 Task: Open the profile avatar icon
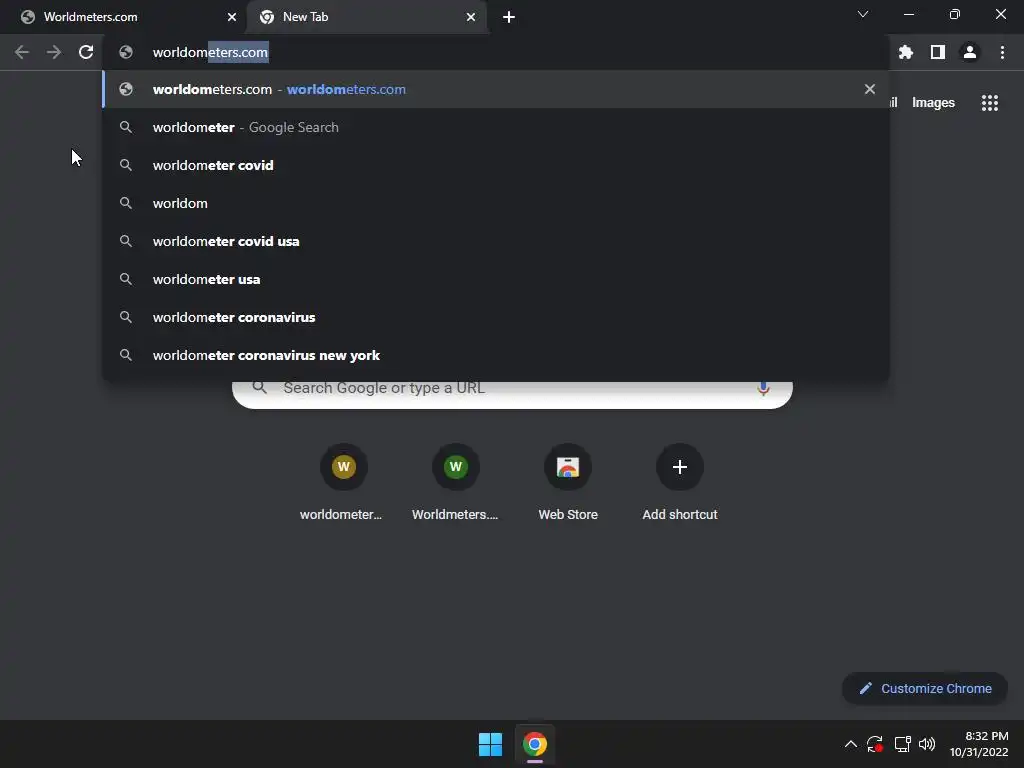coord(970,52)
